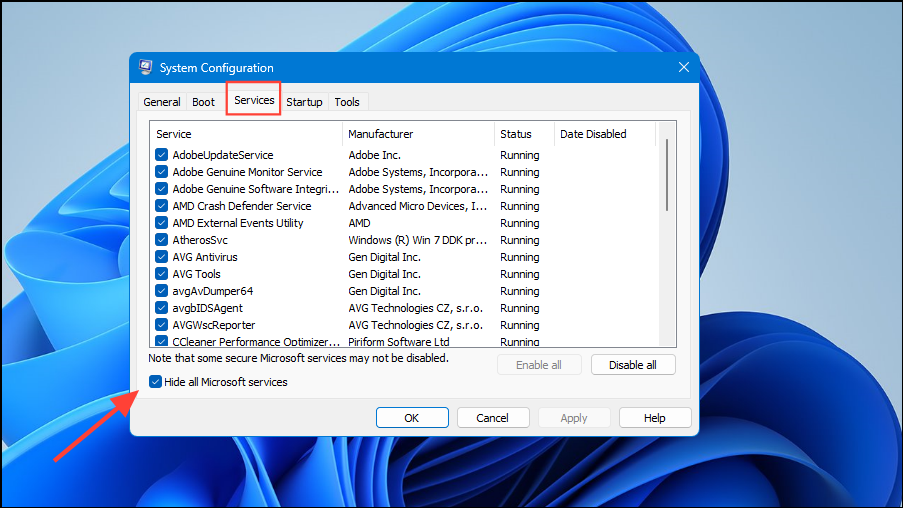
Task: Click the AMD manufacturer cell
Action: (x=359, y=223)
